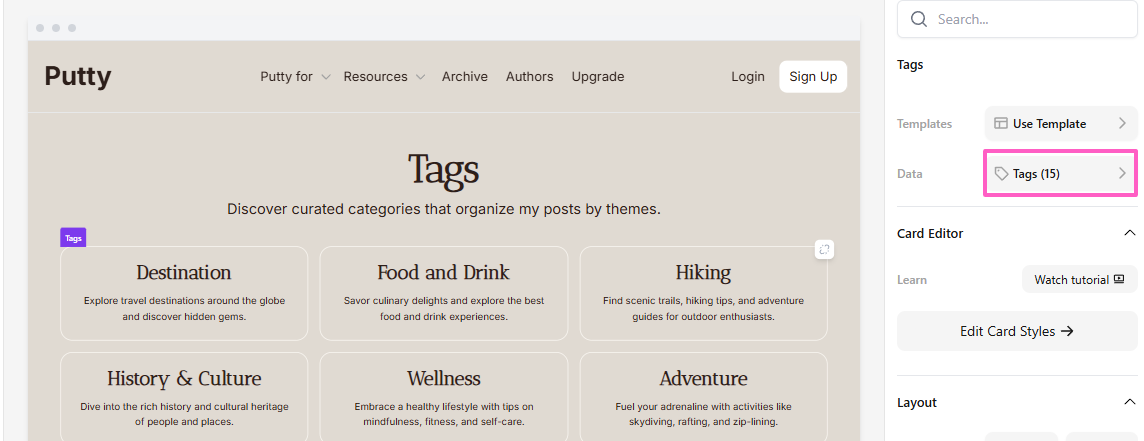Open the Authors nav item
This screenshot has height=441, width=1144.
click(529, 77)
